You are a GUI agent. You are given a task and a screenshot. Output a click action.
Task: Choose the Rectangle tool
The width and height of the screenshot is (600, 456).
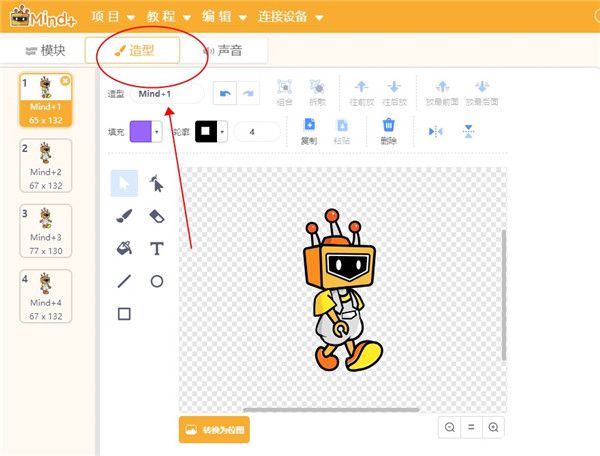124,314
